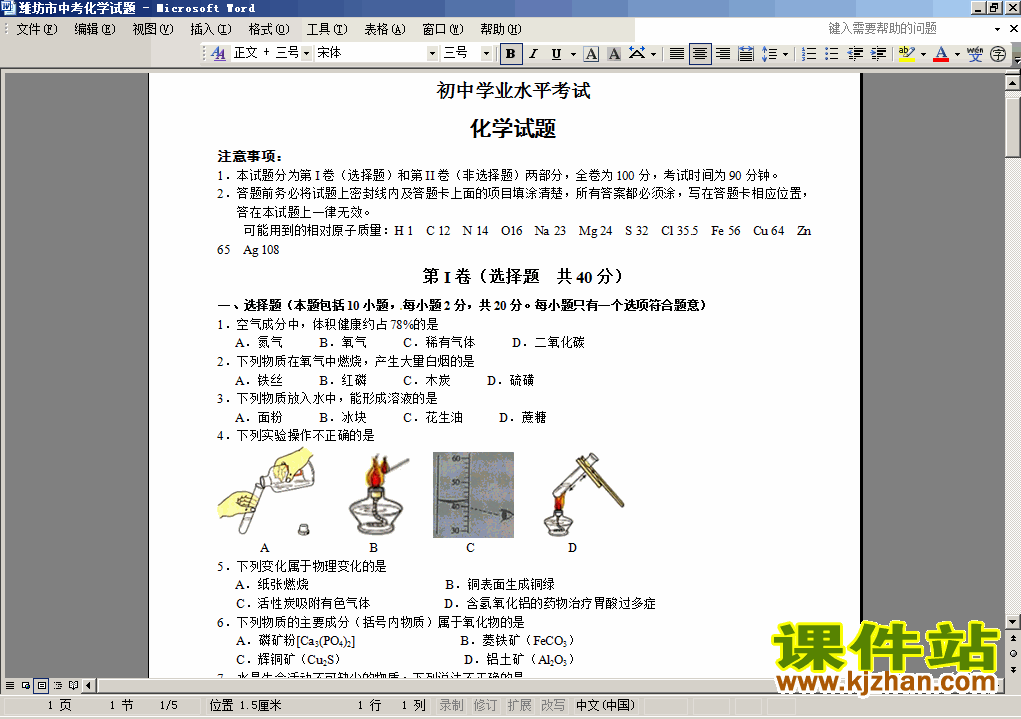Open the 文件(F) menu
This screenshot has width=1021, height=719.
coord(36,29)
